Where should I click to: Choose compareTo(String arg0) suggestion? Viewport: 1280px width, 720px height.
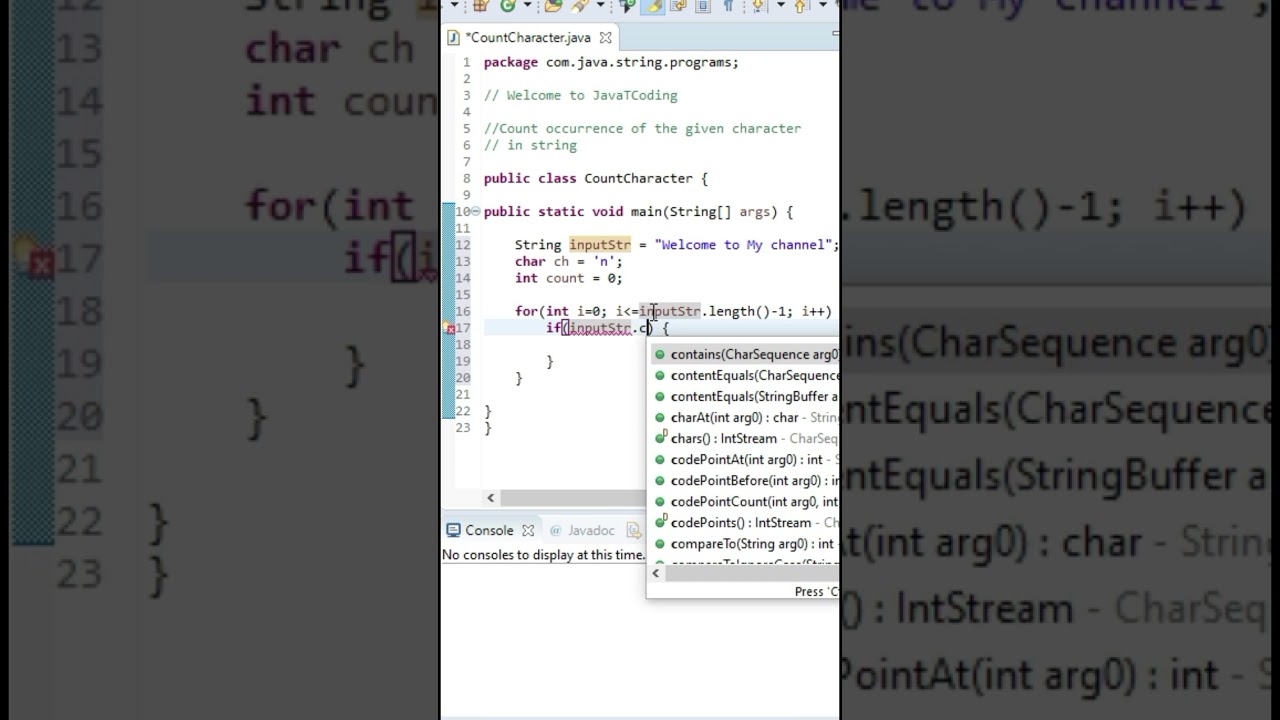[x=743, y=543]
